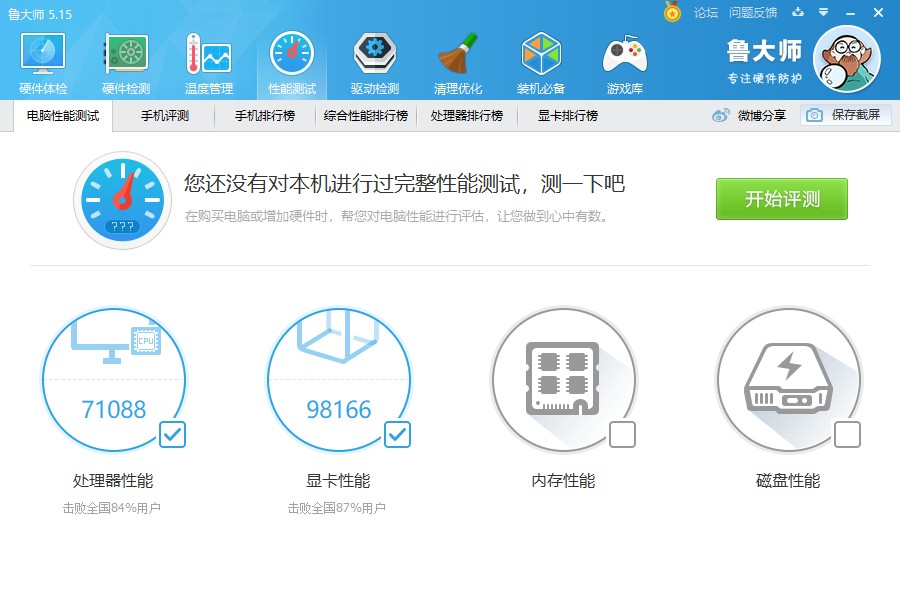Open the title bar dropdown menu arrow
Screen dimensions: 900x600
tap(823, 12)
